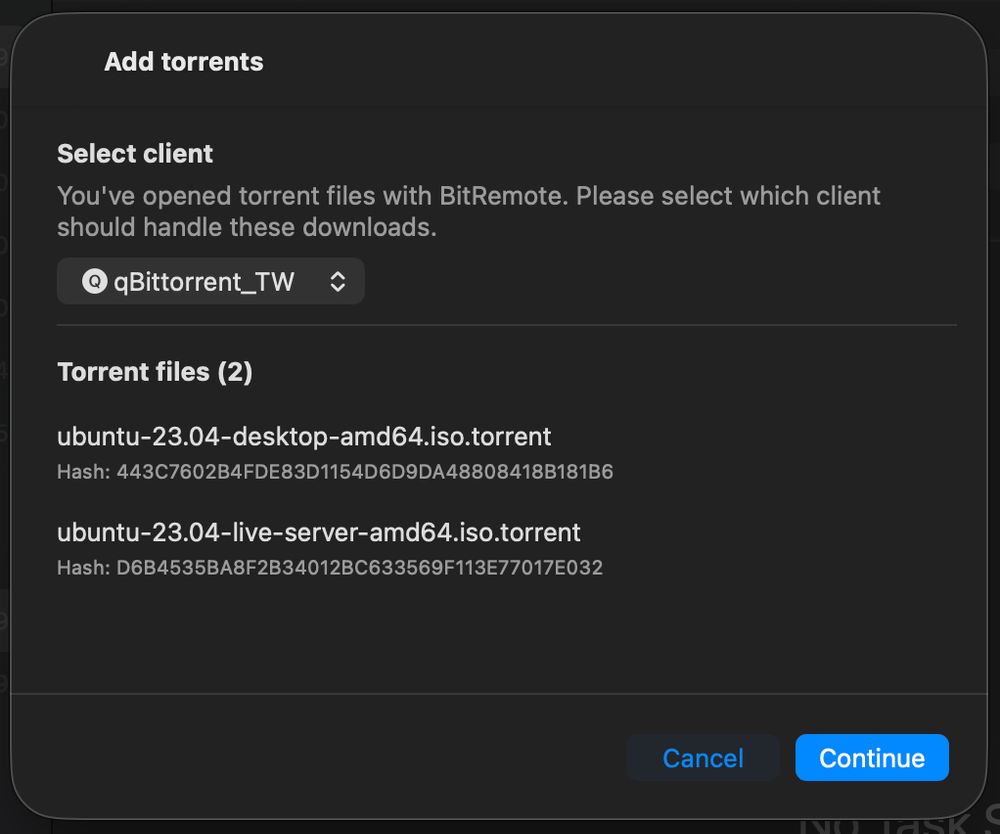Click the "Add torrents" dialog title
The height and width of the screenshot is (834, 1000).
coord(184,62)
